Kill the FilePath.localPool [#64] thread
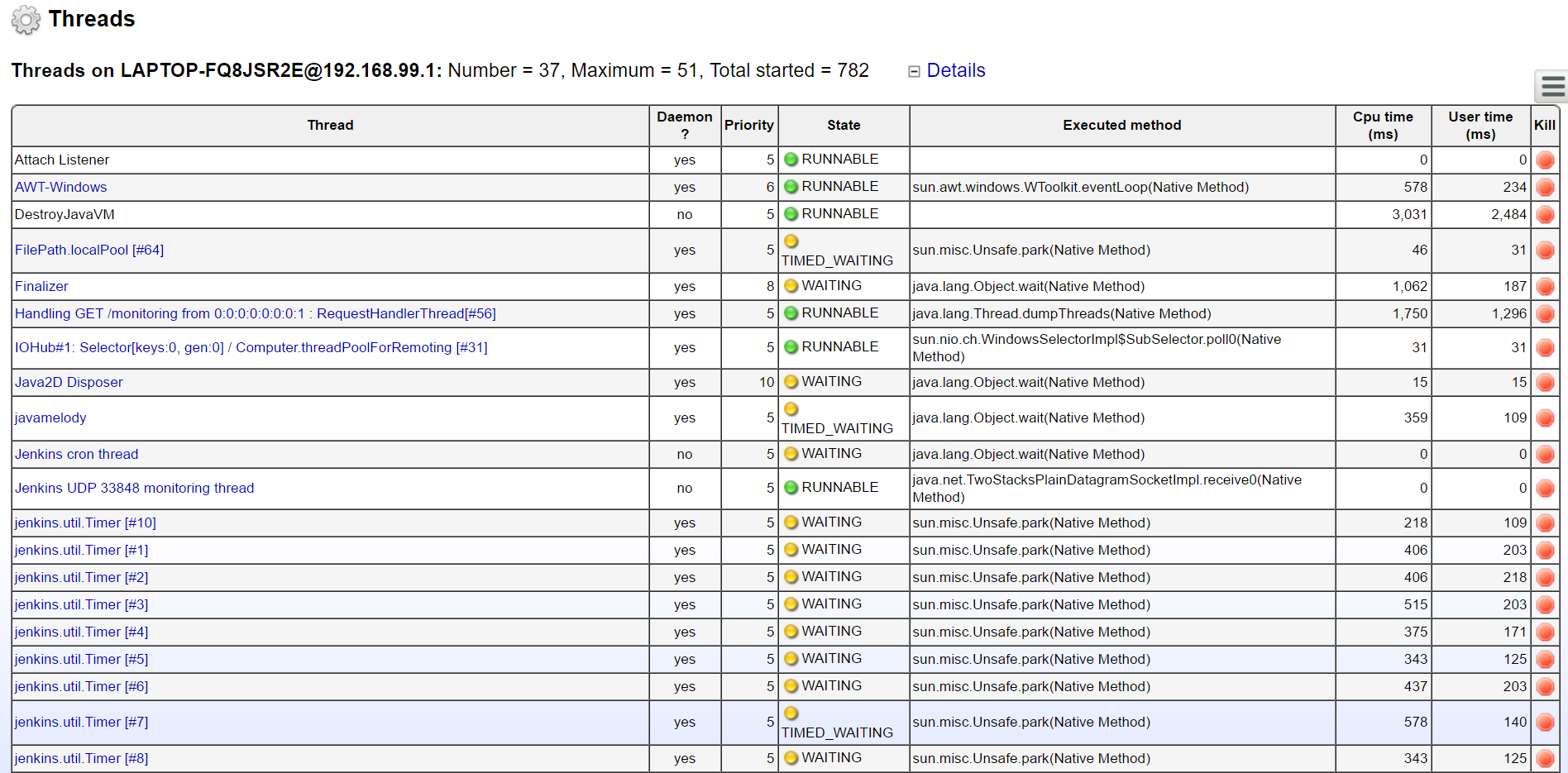Image resolution: width=1568 pixels, height=773 pixels. pos(1545,251)
